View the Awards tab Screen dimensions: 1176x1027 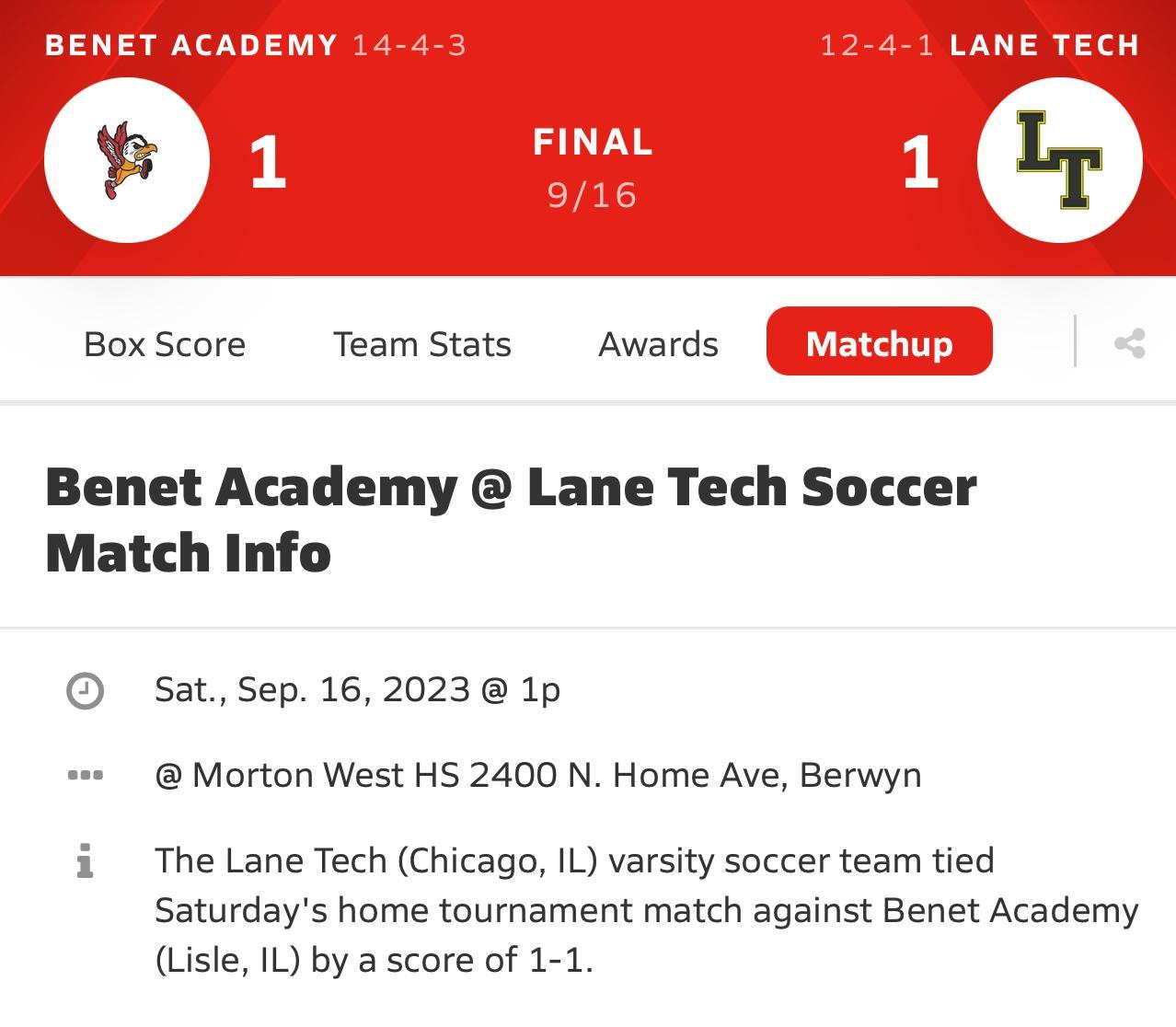[x=658, y=343]
